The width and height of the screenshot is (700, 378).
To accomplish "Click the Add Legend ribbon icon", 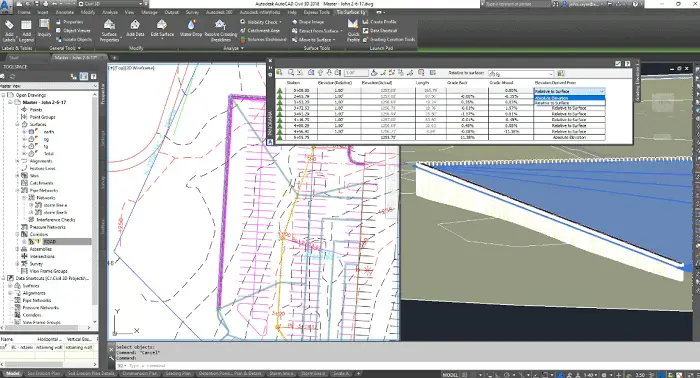I will [x=26, y=31].
